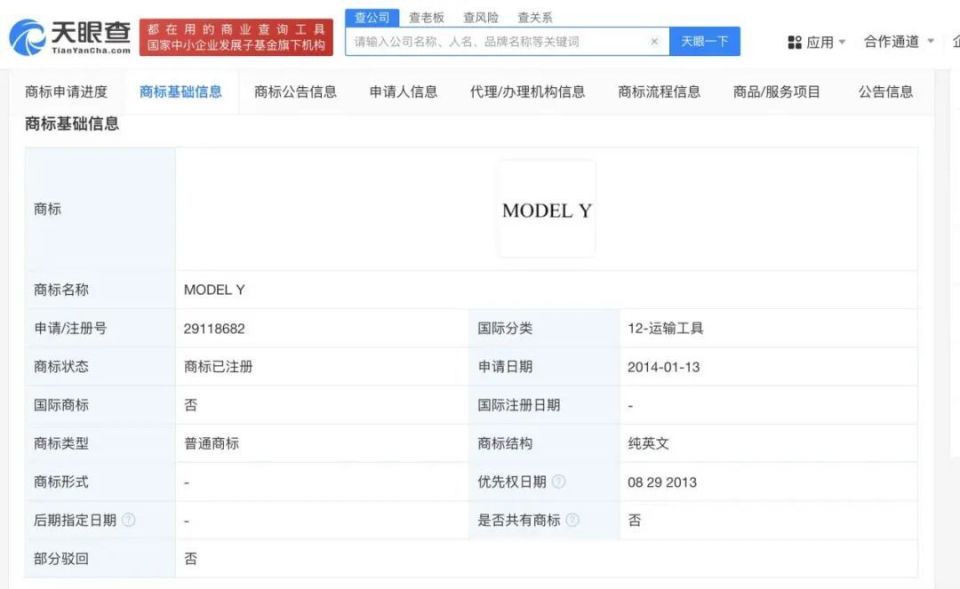Image resolution: width=960 pixels, height=589 pixels.
Task: Select the 查风险 search tab
Action: [481, 18]
